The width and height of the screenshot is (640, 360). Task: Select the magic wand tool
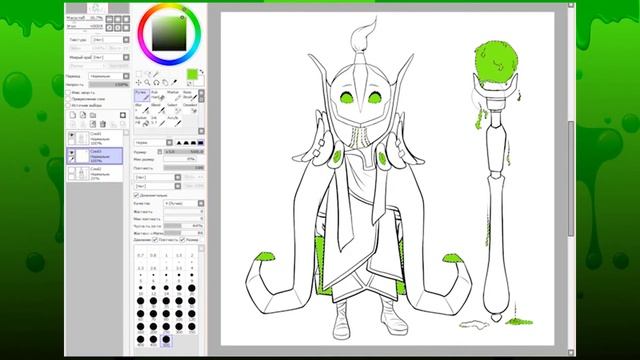click(156, 74)
